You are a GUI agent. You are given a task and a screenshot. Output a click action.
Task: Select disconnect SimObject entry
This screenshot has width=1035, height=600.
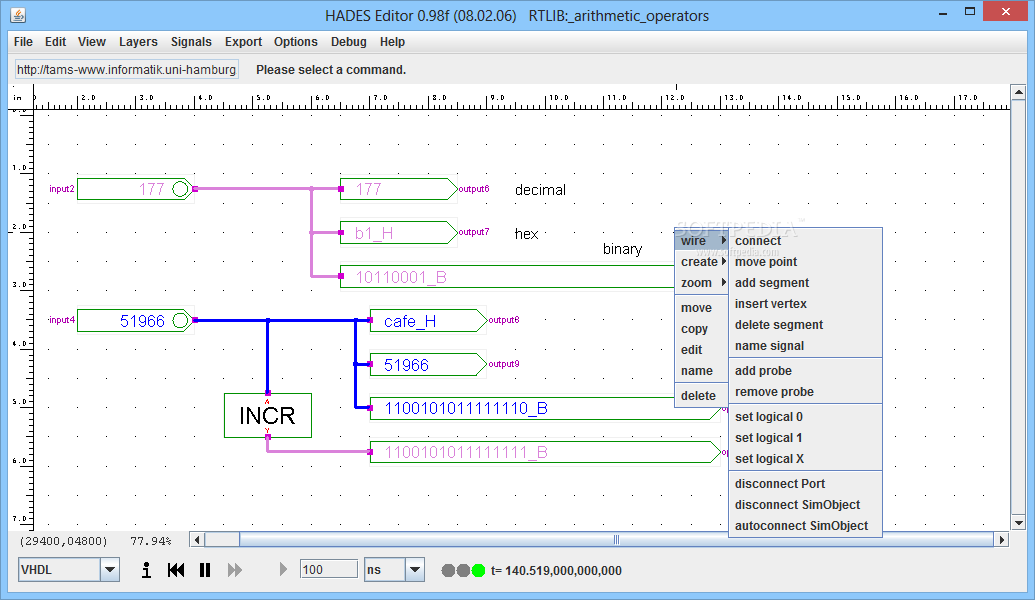pyautogui.click(x=805, y=505)
